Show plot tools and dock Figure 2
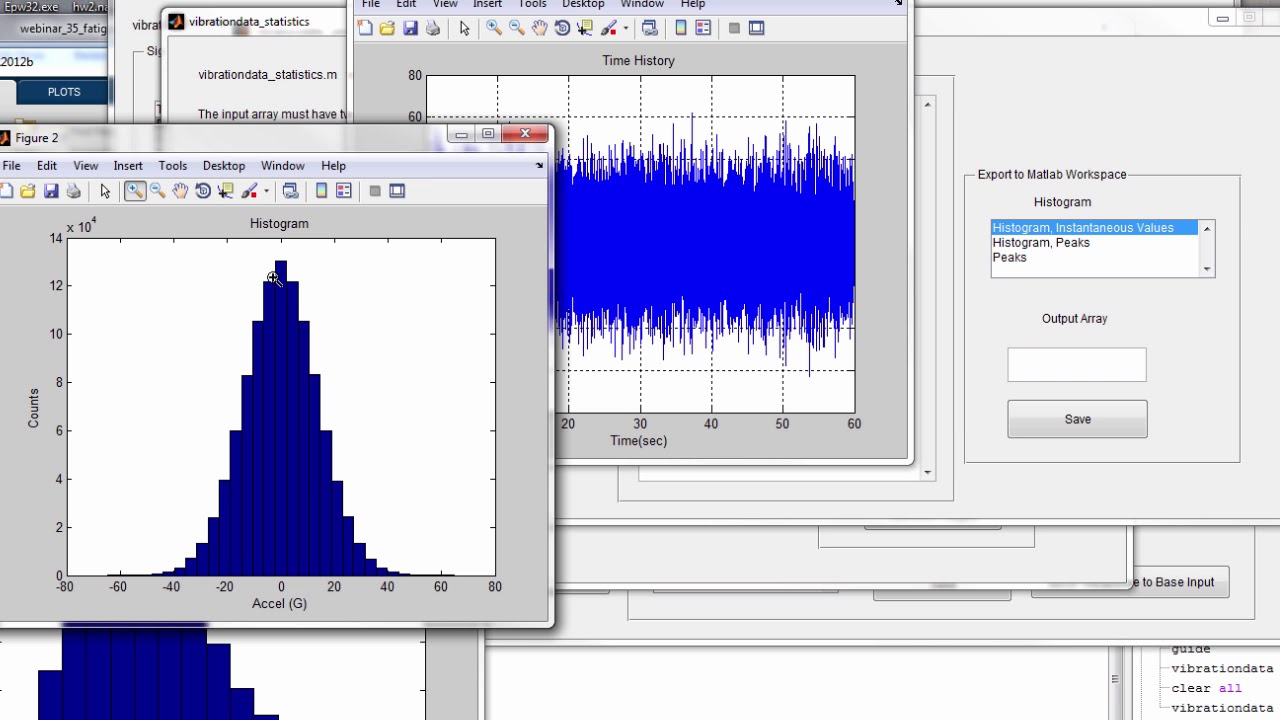The image size is (1280, 720). coord(397,191)
